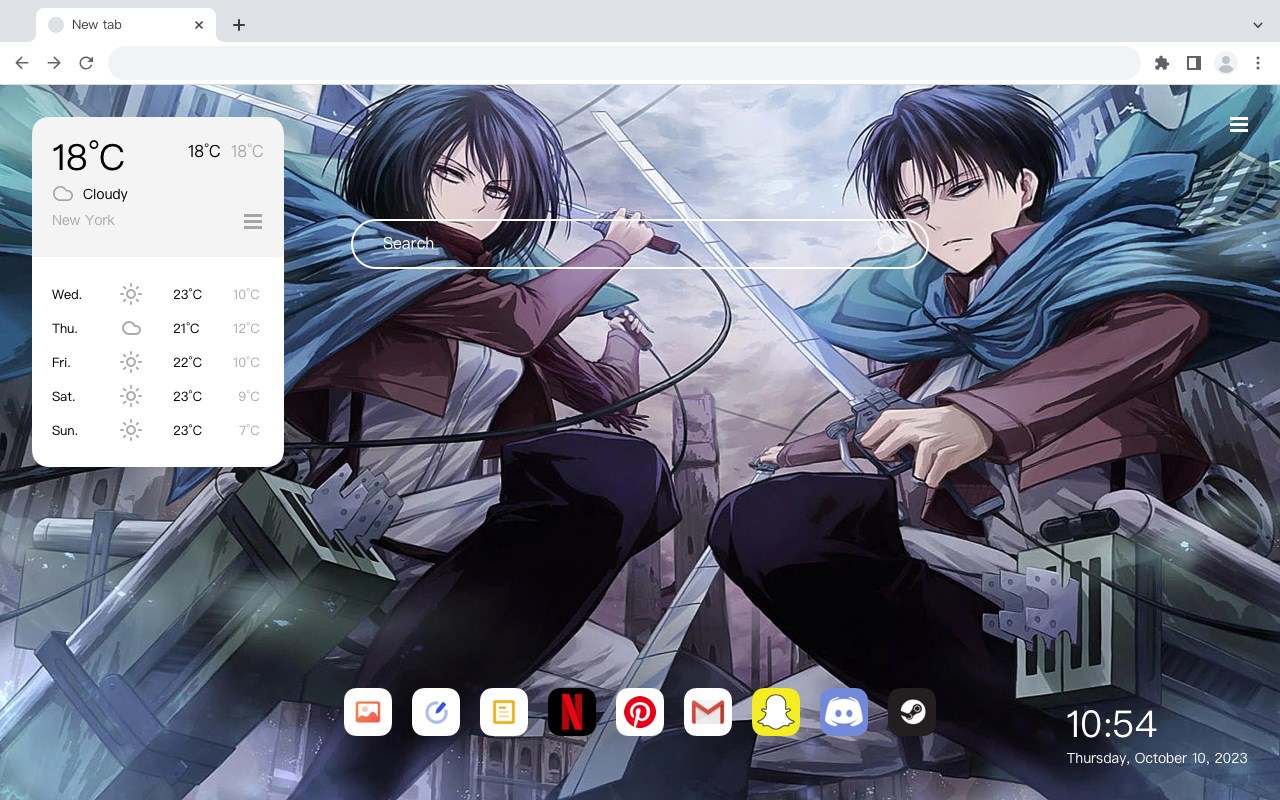The image size is (1280, 800).
Task: Click the sun icon in Wed. row
Action: [131, 294]
